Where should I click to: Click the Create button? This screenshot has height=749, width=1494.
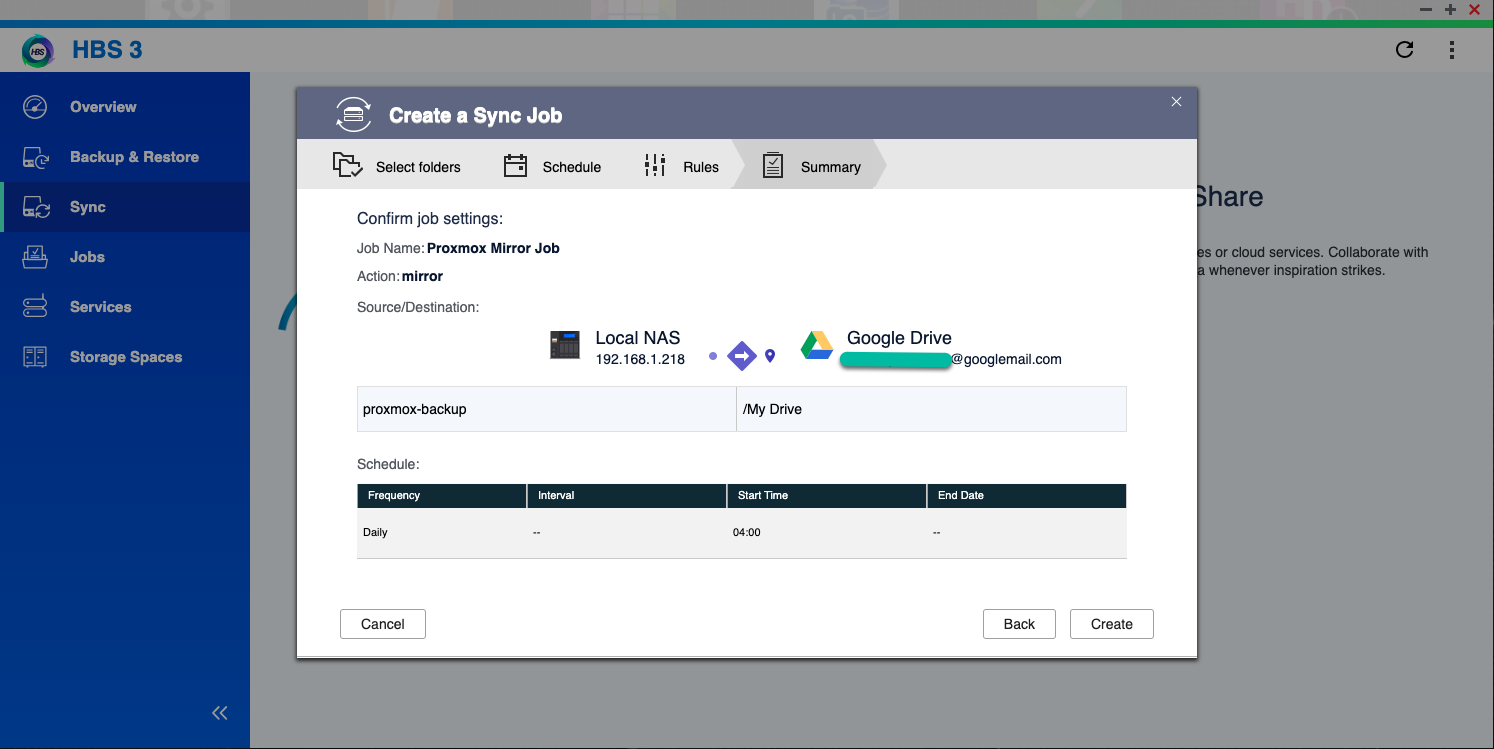click(x=1111, y=623)
